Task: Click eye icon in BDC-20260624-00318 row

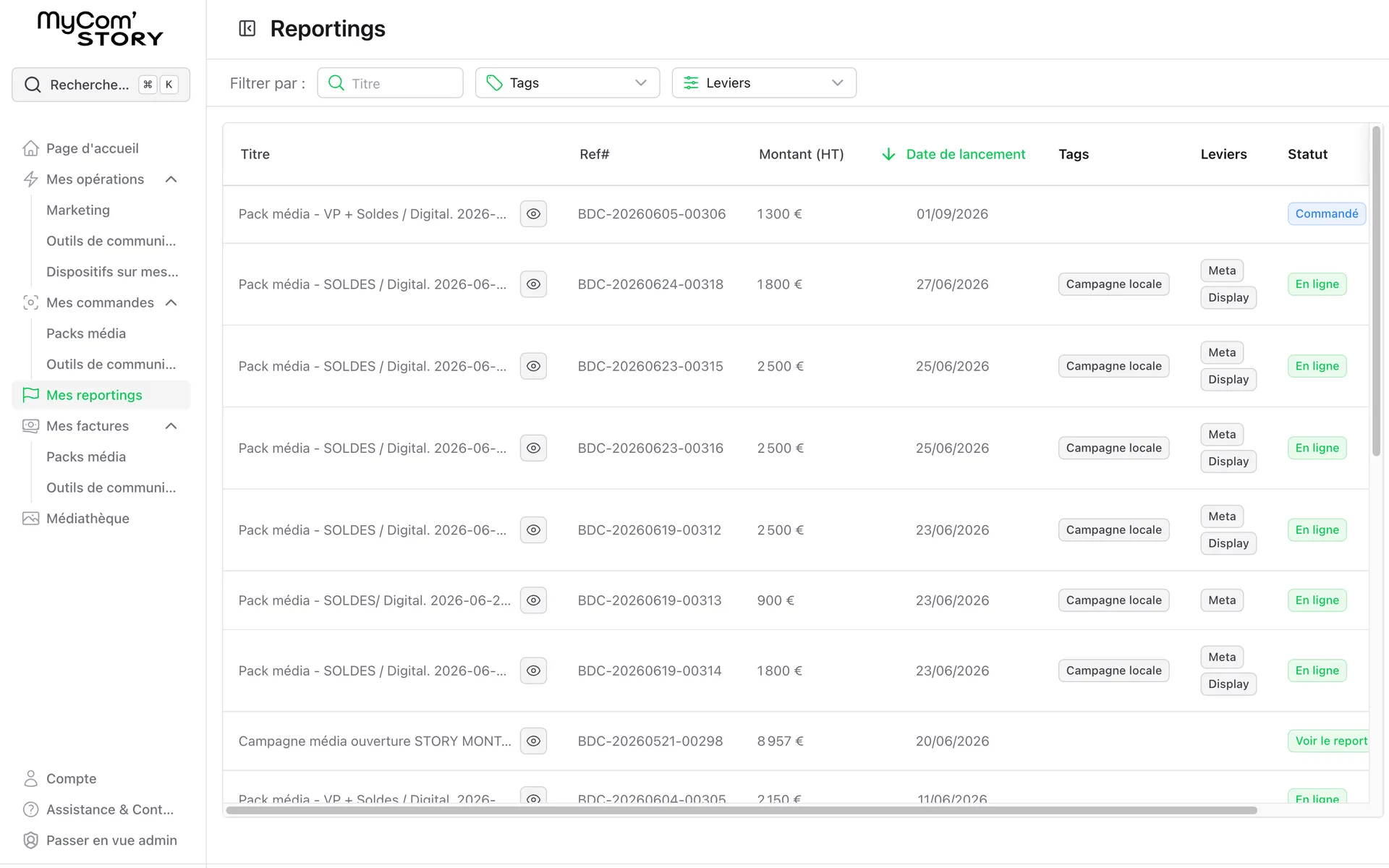Action: [x=533, y=284]
